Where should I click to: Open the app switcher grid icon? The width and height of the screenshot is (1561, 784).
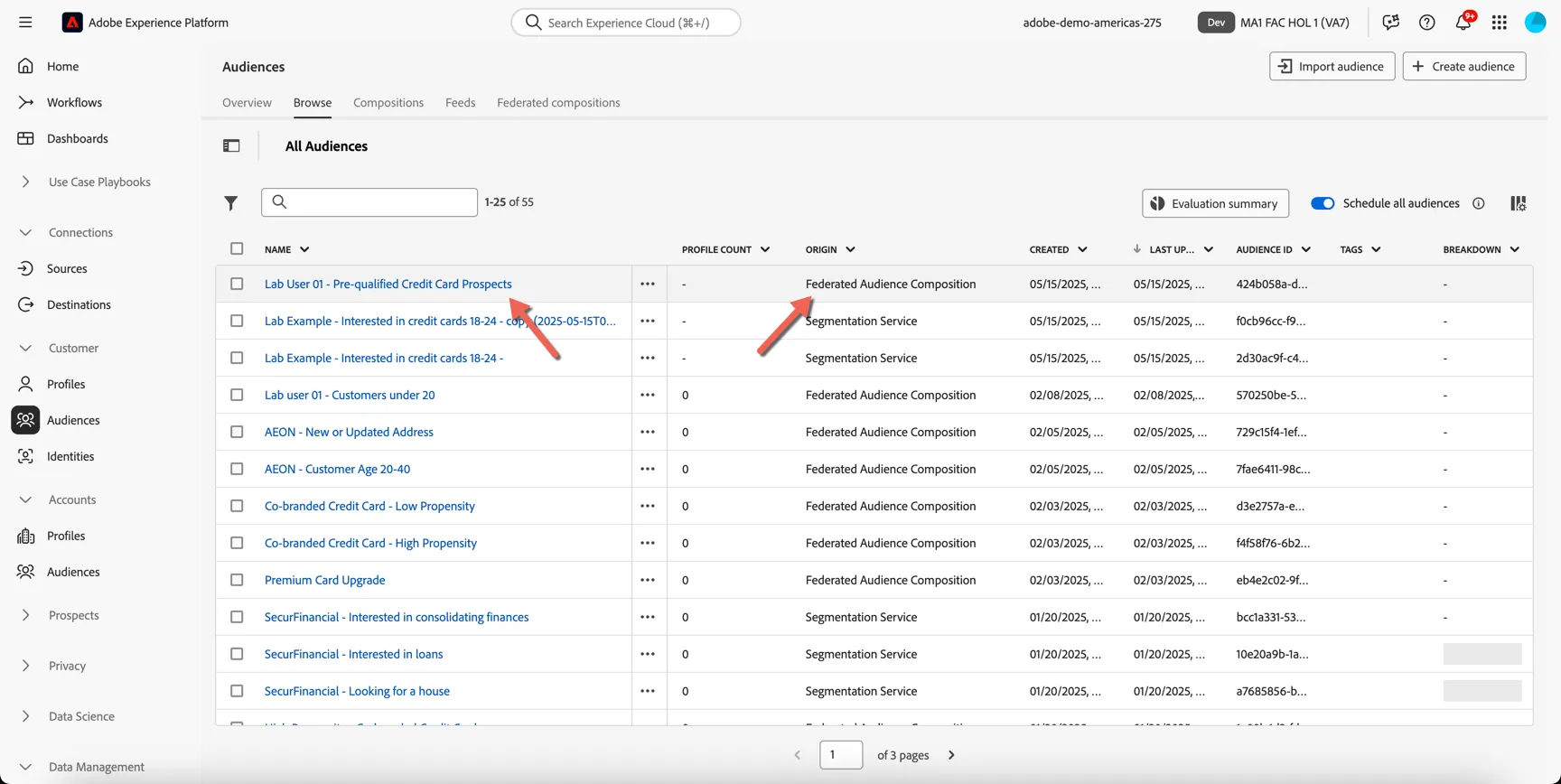1499,23
